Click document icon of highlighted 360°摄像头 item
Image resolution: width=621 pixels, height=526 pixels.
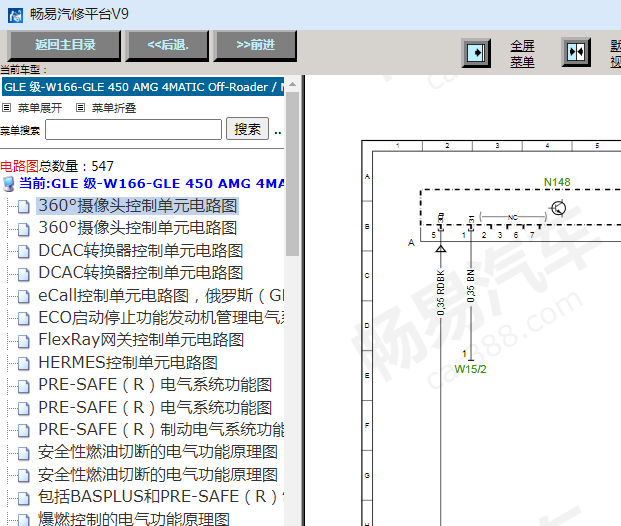(23, 206)
